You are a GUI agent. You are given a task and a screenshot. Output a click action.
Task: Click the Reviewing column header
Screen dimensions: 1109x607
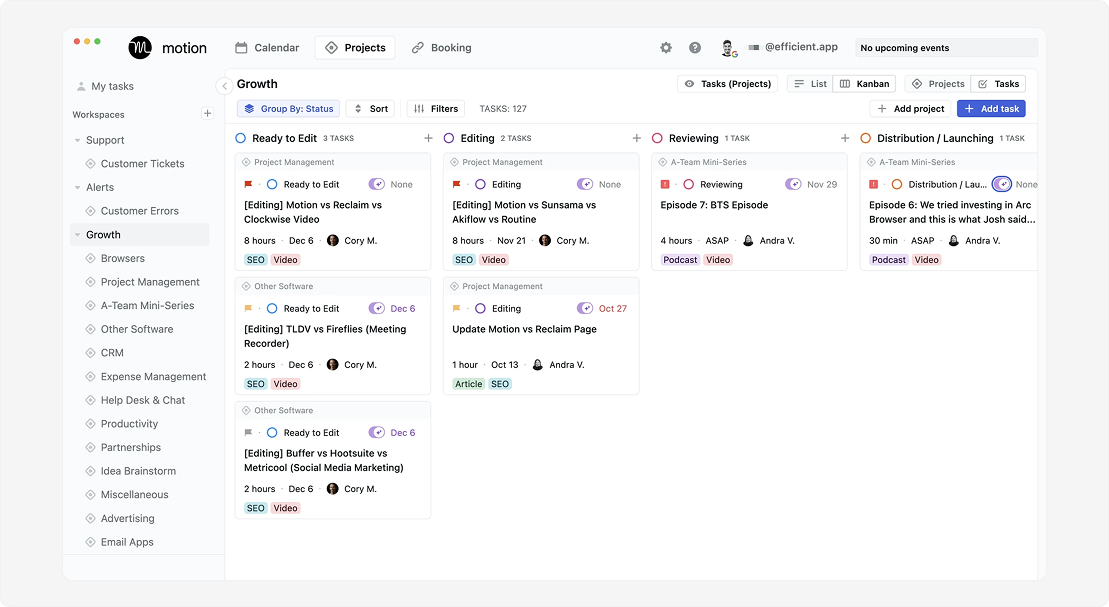coord(693,138)
